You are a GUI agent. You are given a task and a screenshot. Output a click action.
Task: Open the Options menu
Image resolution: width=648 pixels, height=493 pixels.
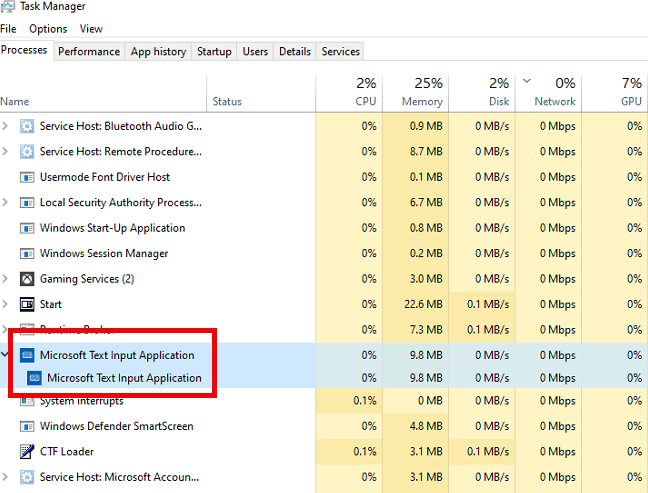pos(48,29)
